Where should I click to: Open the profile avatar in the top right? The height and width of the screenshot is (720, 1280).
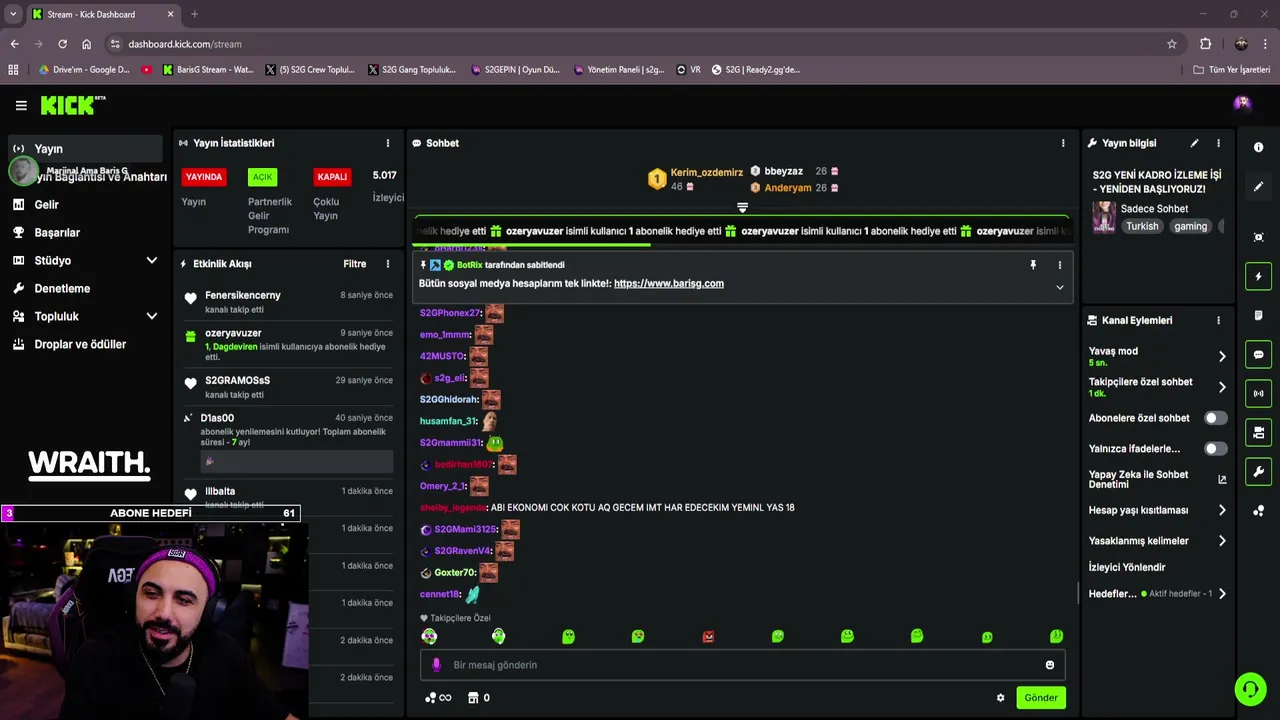tap(1242, 103)
